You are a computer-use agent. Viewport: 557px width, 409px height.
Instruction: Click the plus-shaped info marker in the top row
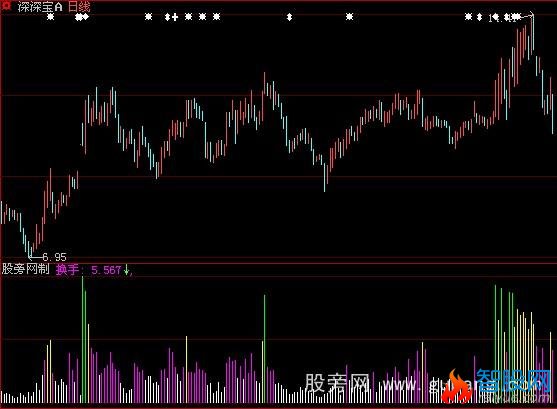click(x=175, y=17)
